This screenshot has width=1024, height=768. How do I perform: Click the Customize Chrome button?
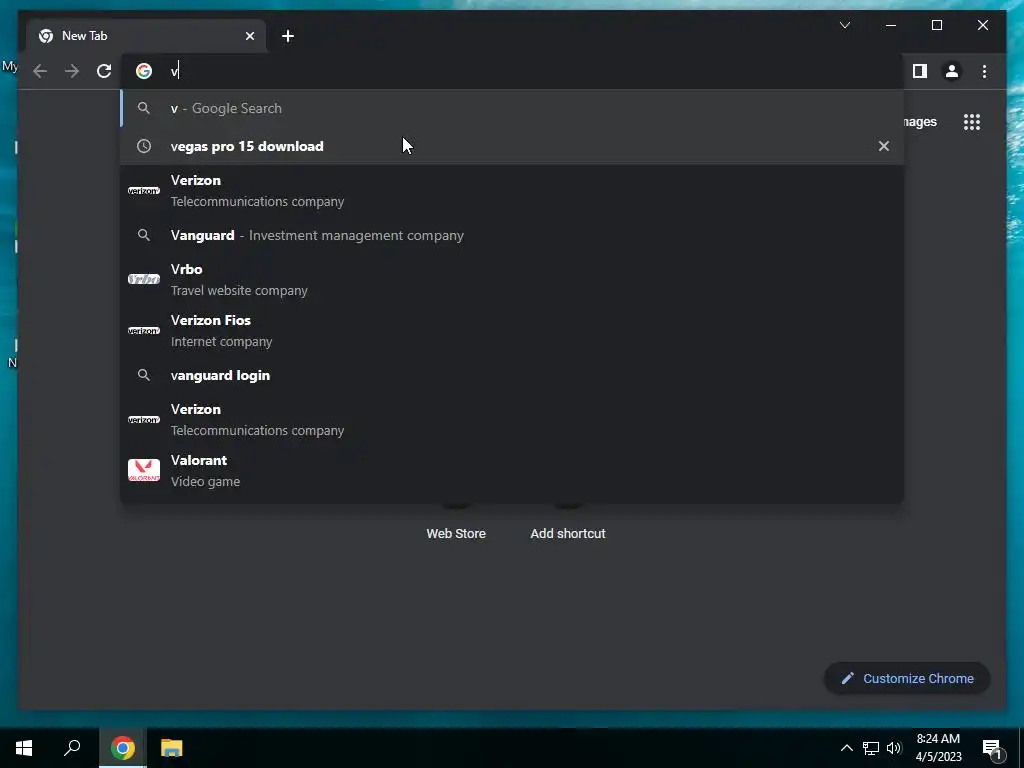(x=907, y=679)
